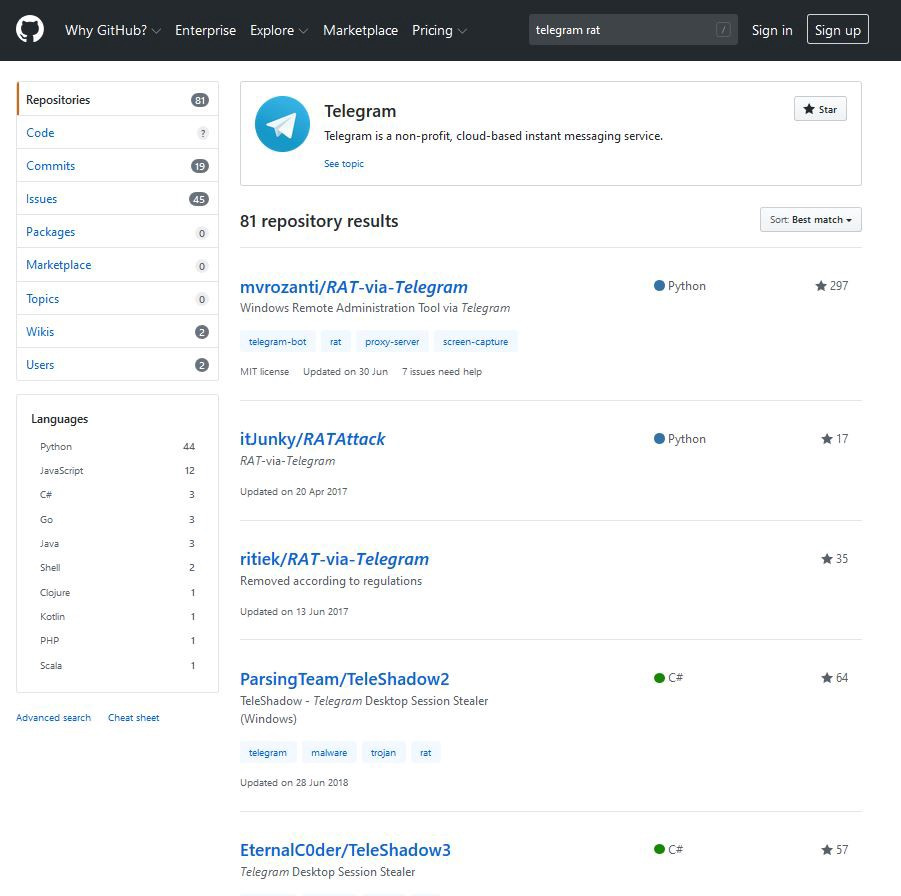Focus the search box containing telegram rat
Viewport: 901px width, 896px height.
620,30
